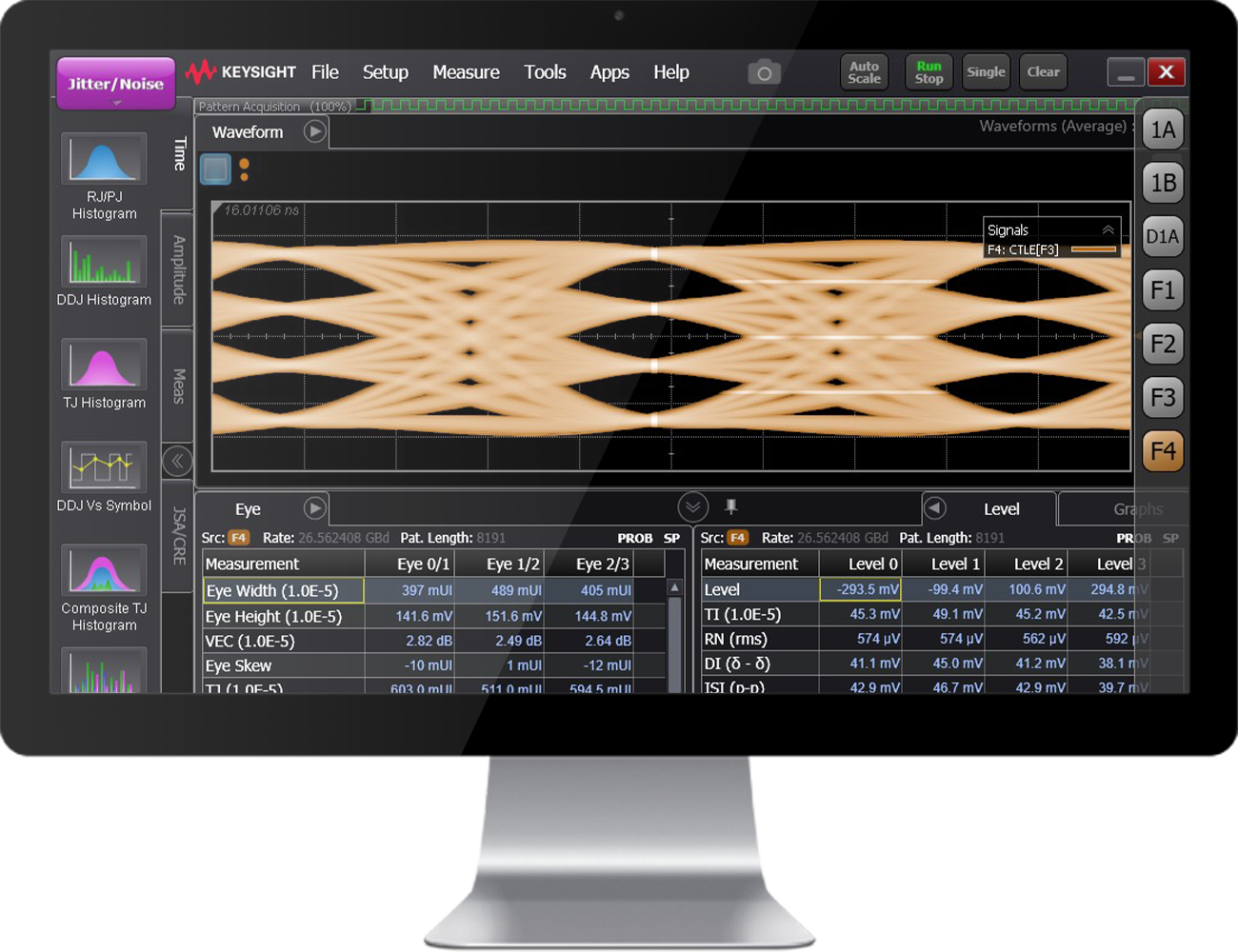Select the DDJ Histogram icon
The height and width of the screenshot is (952, 1238).
point(104,262)
